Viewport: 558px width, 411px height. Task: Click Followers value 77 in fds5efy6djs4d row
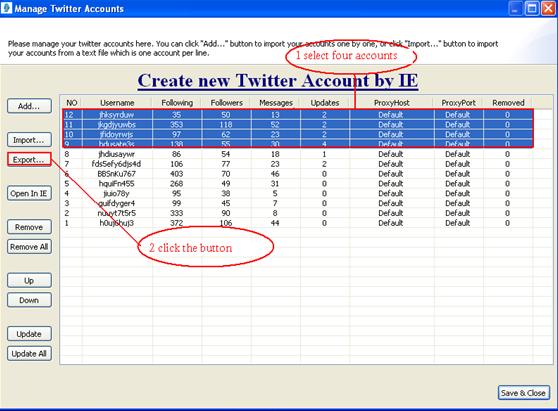(x=226, y=164)
